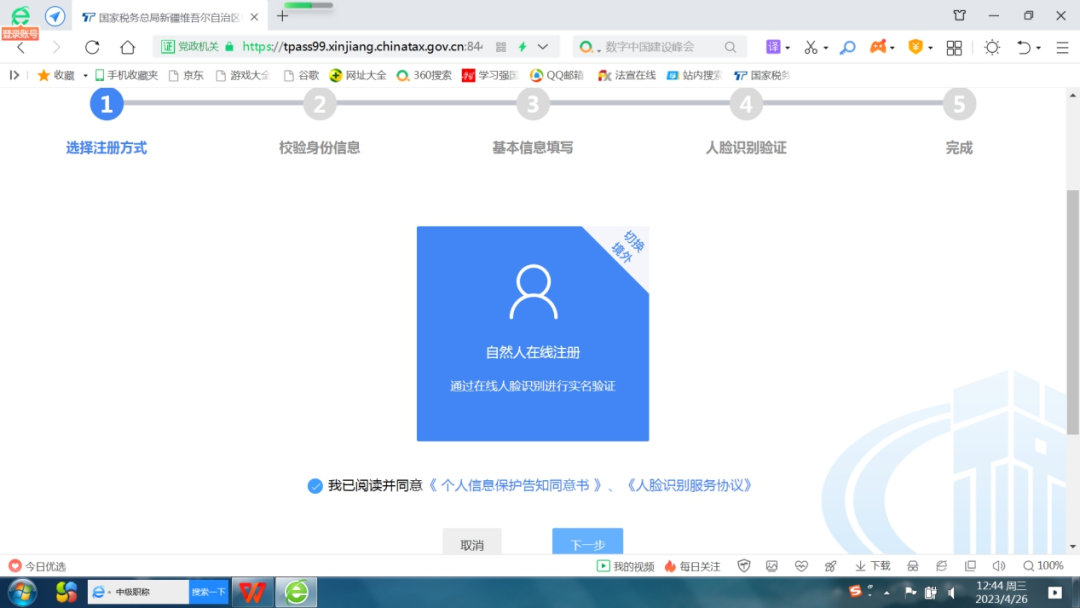The height and width of the screenshot is (608, 1080).
Task: Toggle the agreement checkbox for privacy terms
Action: 315,486
